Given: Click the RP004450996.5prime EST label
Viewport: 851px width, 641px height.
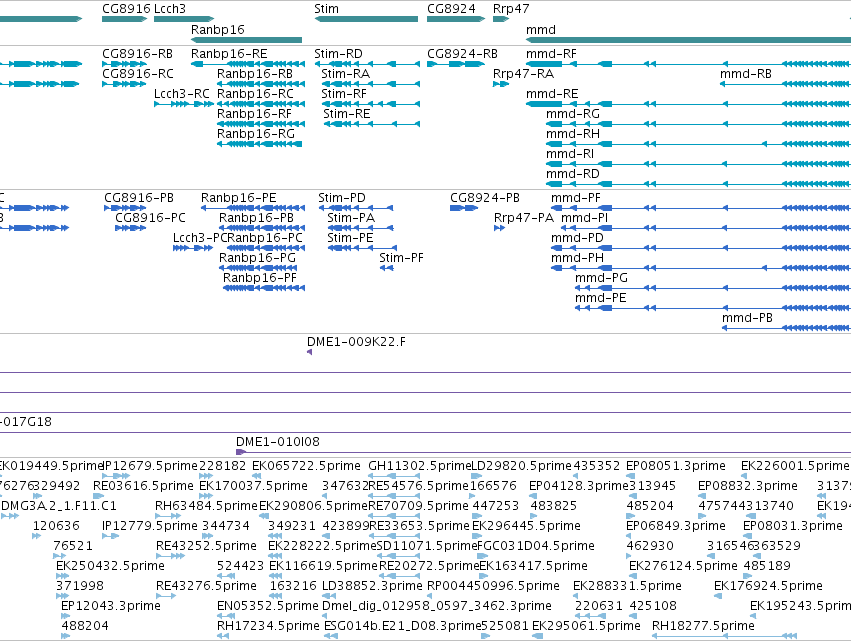Looking at the screenshot, I should pos(493,586).
